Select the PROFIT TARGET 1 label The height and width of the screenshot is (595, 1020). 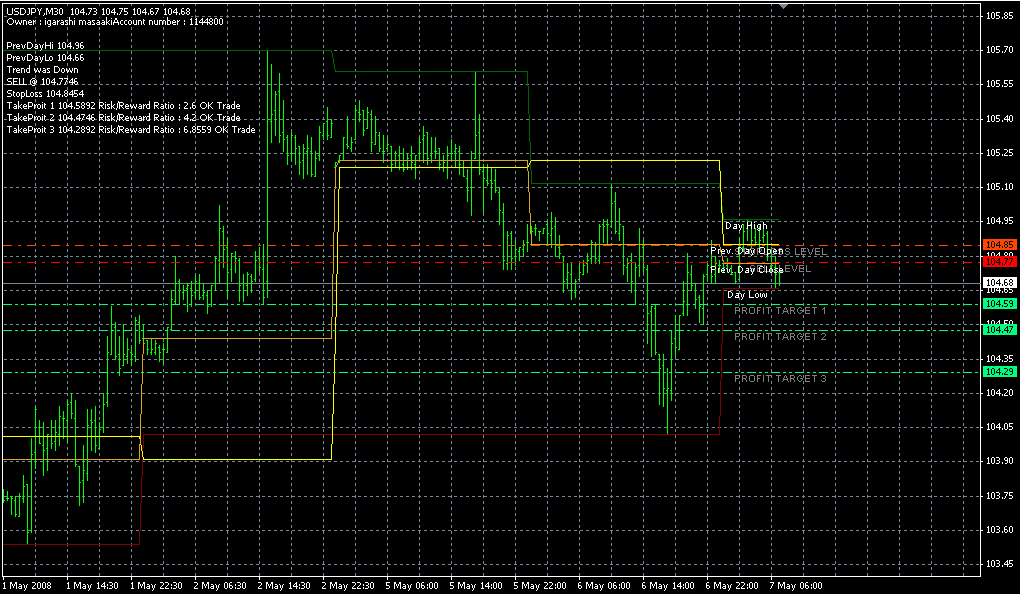pos(780,311)
